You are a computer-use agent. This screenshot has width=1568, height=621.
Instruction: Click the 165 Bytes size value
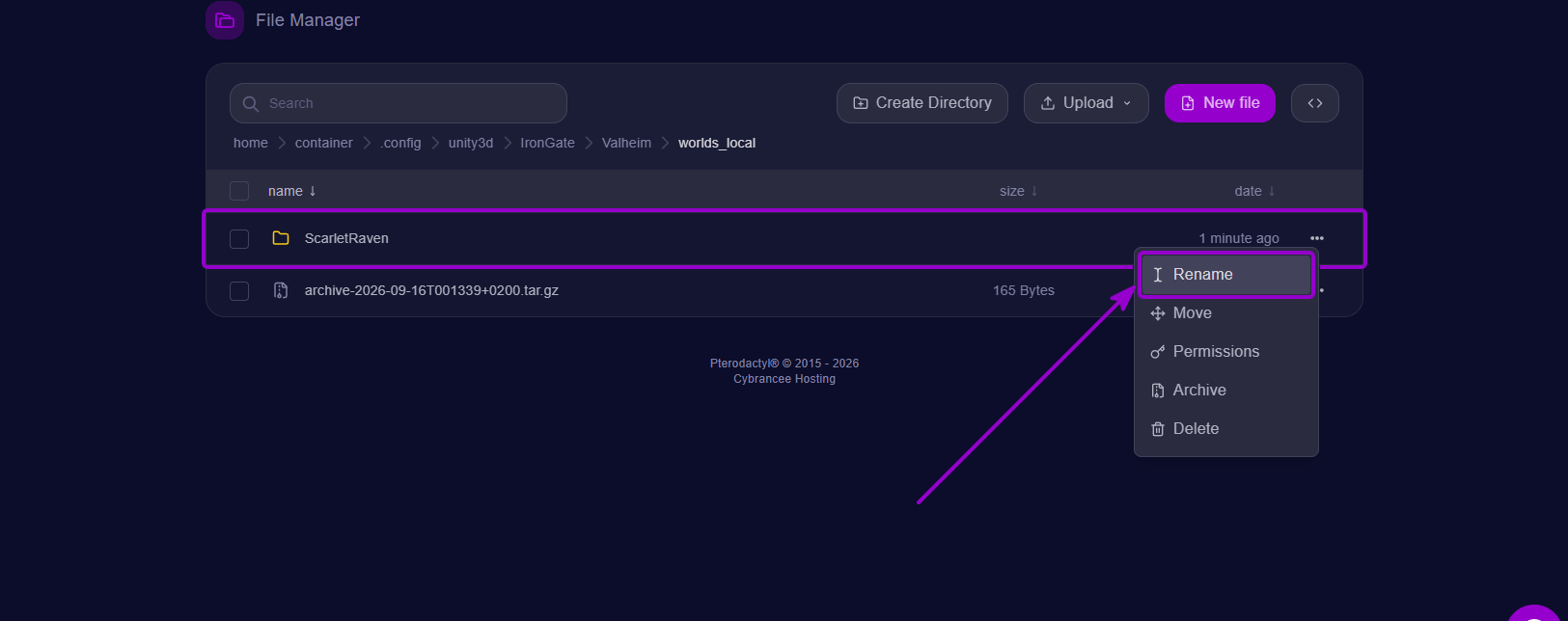pyautogui.click(x=1024, y=290)
